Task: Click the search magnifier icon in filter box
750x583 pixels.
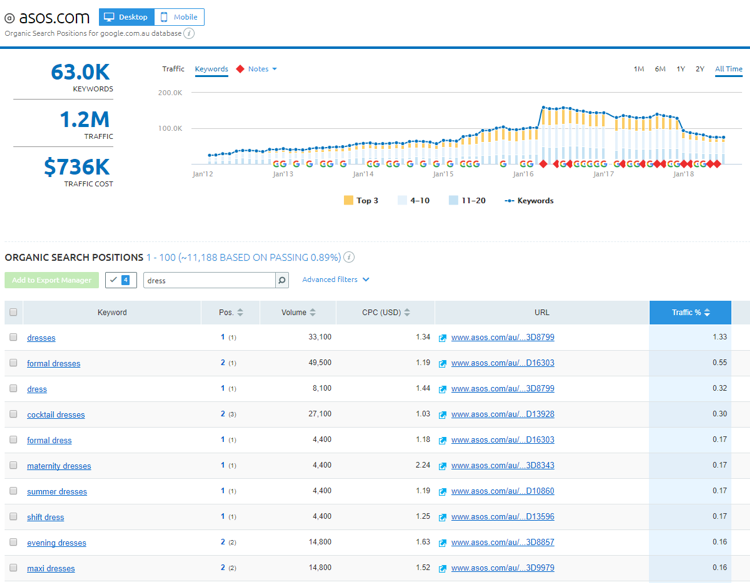Action: coord(282,280)
